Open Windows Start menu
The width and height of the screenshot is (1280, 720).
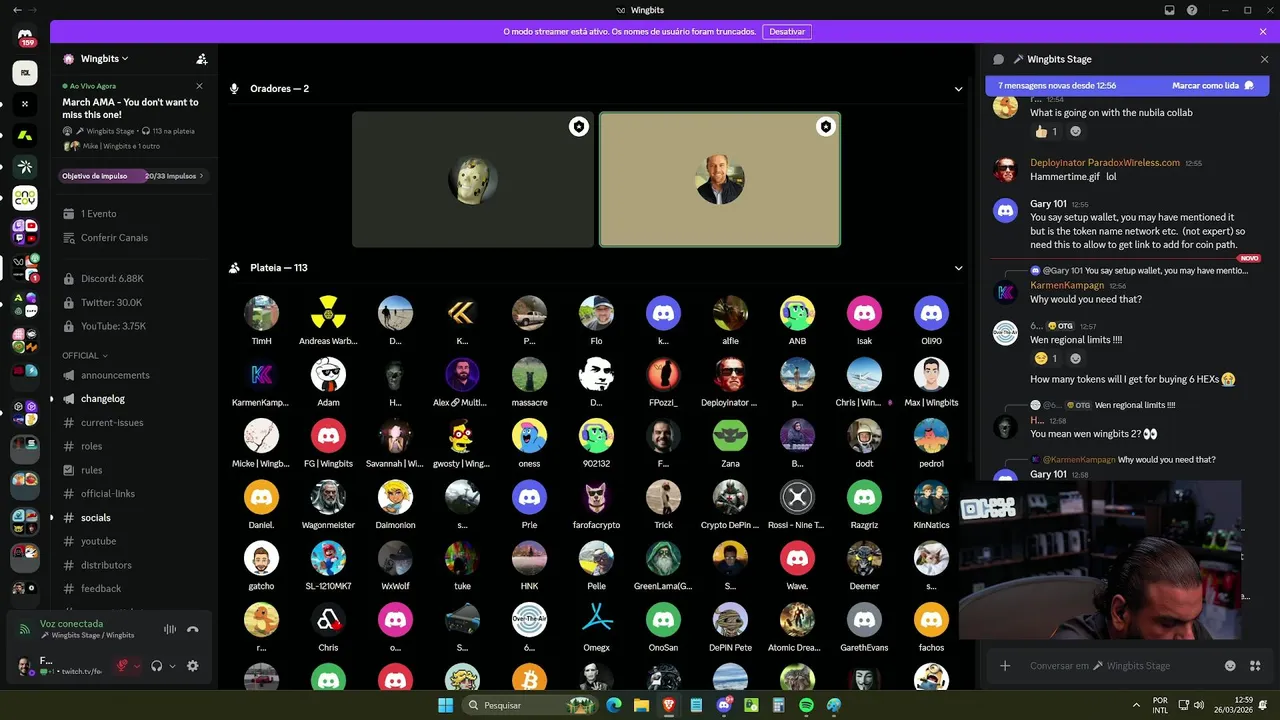coord(445,705)
